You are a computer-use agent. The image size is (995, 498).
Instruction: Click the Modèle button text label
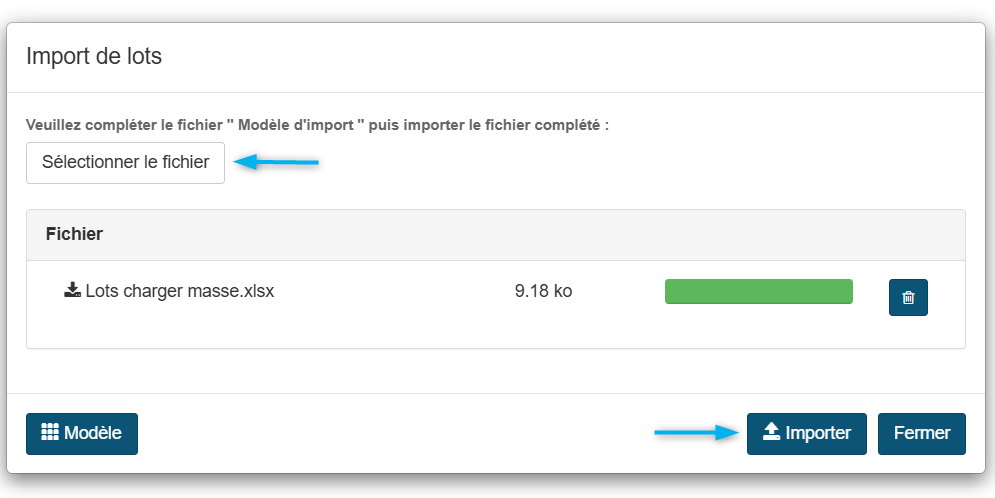(93, 434)
